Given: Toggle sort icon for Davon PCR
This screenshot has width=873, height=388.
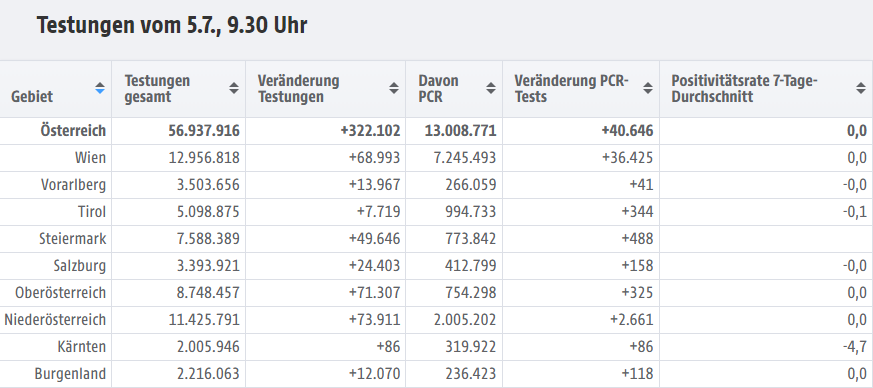Looking at the screenshot, I should coord(491,89).
